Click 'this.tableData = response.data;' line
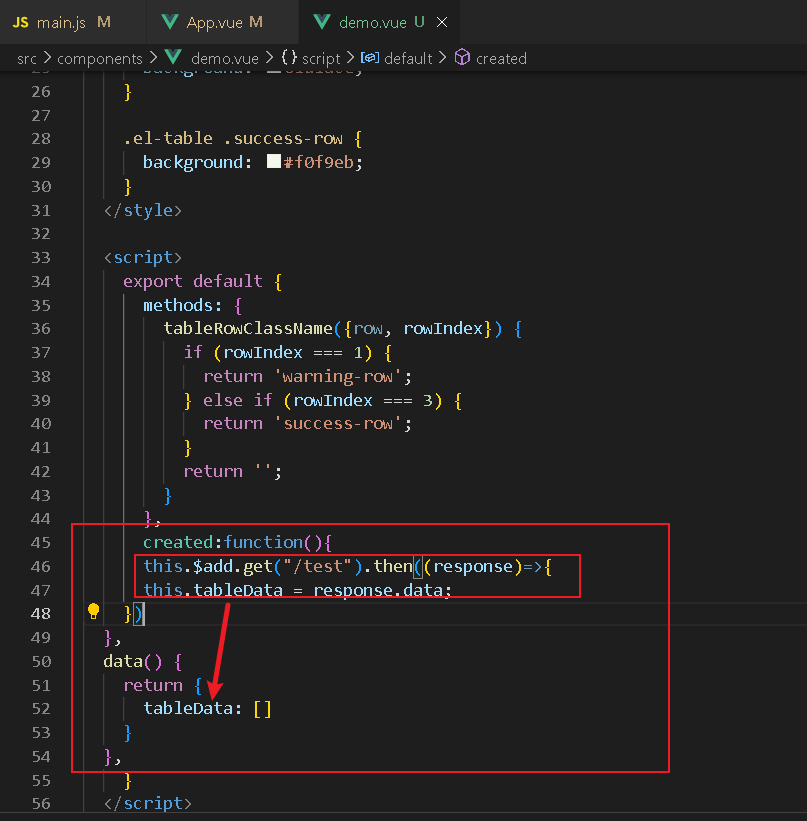Image resolution: width=807 pixels, height=821 pixels. (297, 590)
